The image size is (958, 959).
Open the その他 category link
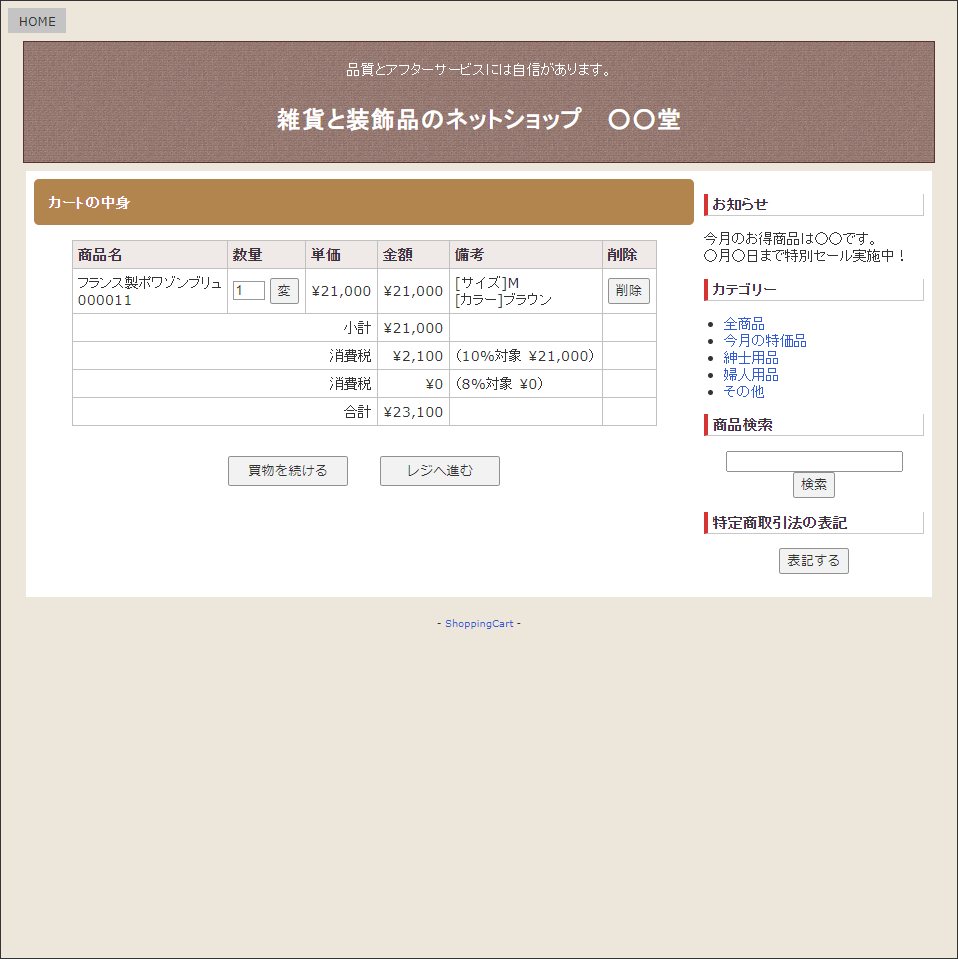click(743, 392)
